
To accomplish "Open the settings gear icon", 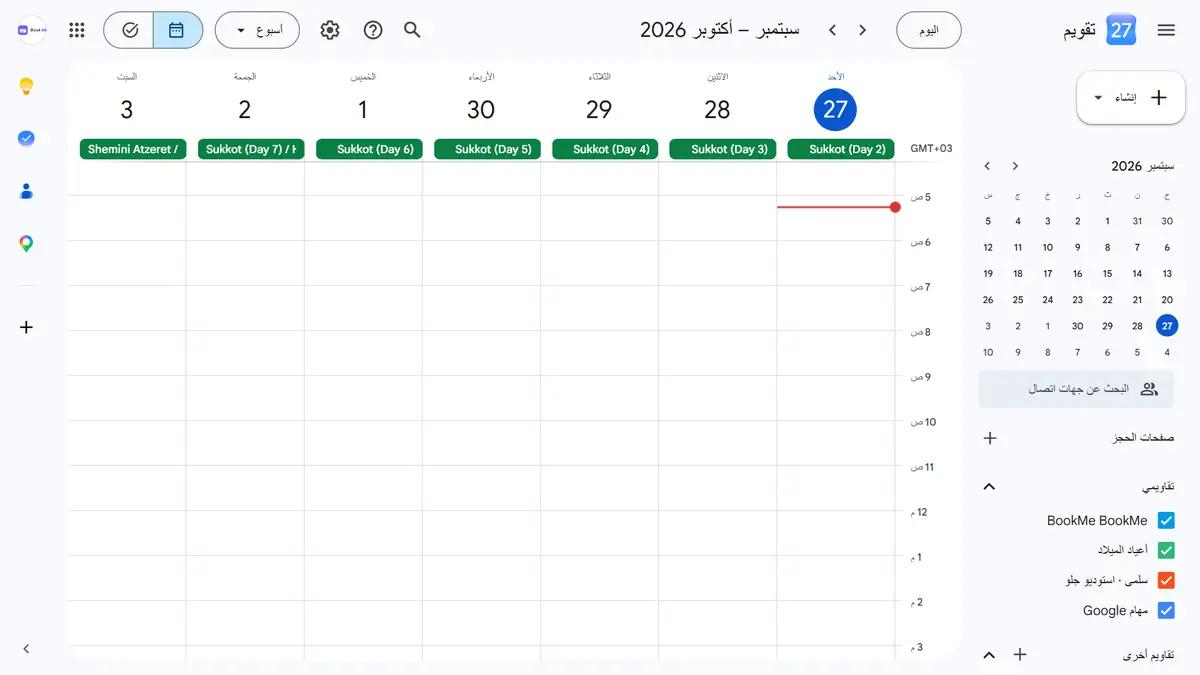I will (330, 30).
